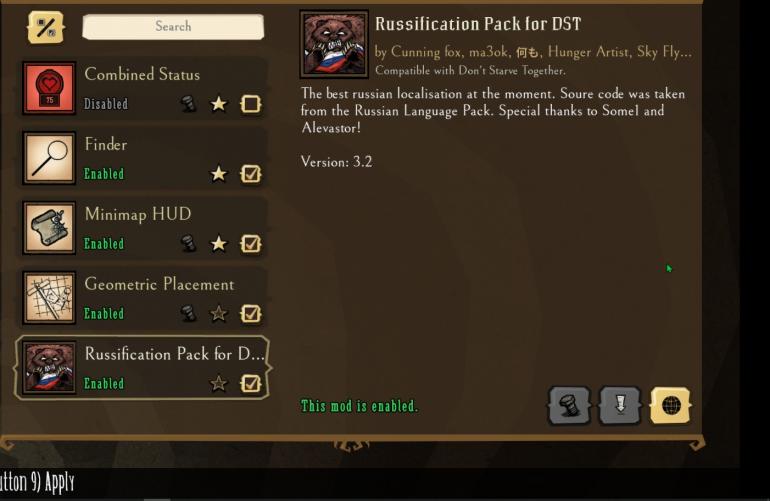Image resolution: width=770 pixels, height=501 pixels.
Task: Enable the Combined Status checkbox
Action: [250, 104]
